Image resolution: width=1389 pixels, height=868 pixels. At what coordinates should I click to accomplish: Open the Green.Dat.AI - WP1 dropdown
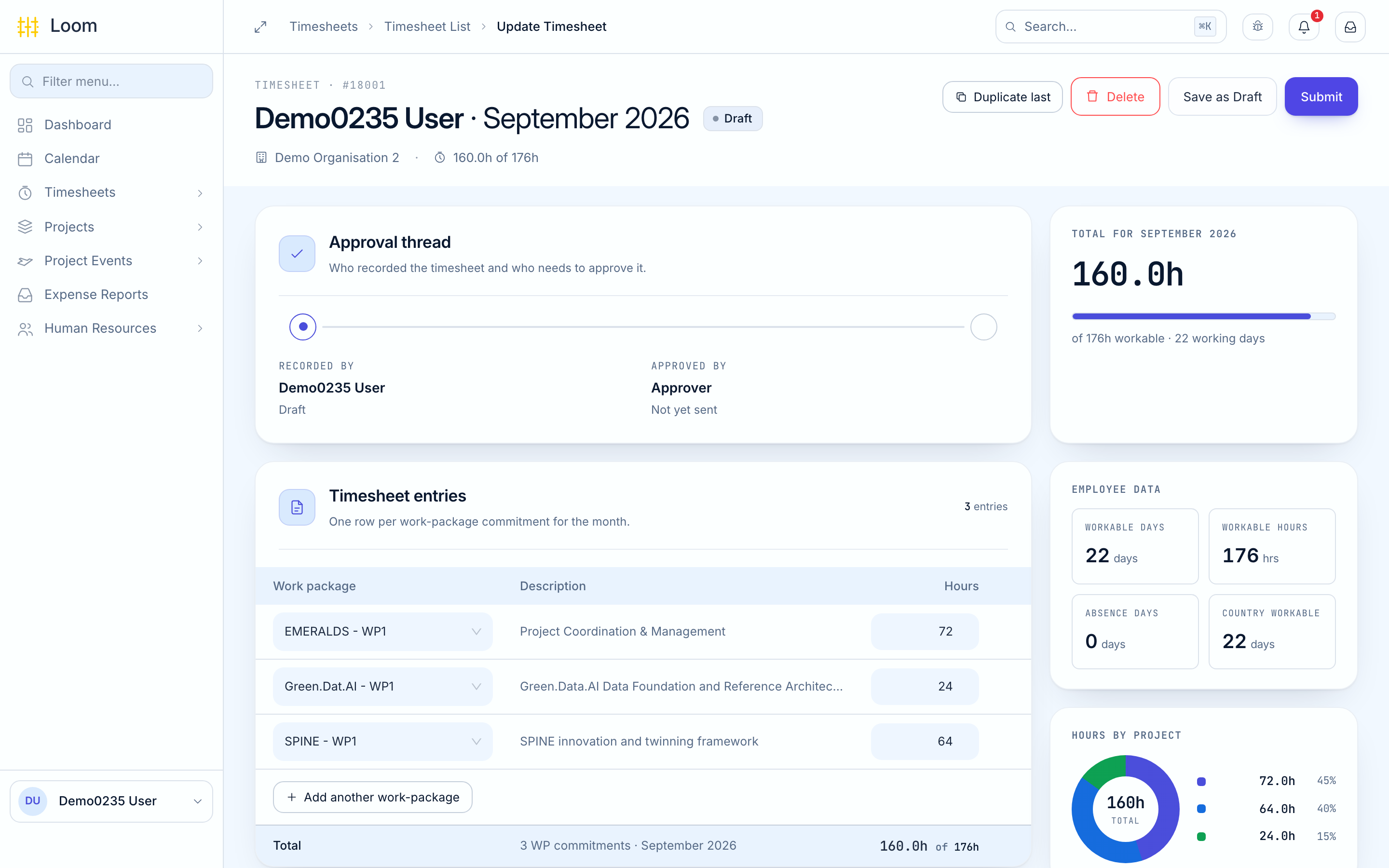pyautogui.click(x=383, y=687)
